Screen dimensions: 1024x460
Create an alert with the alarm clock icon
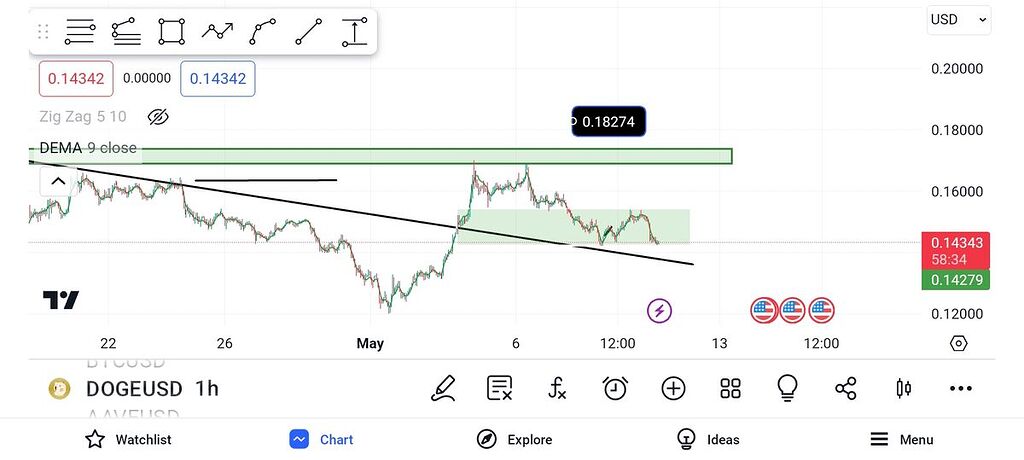point(615,388)
